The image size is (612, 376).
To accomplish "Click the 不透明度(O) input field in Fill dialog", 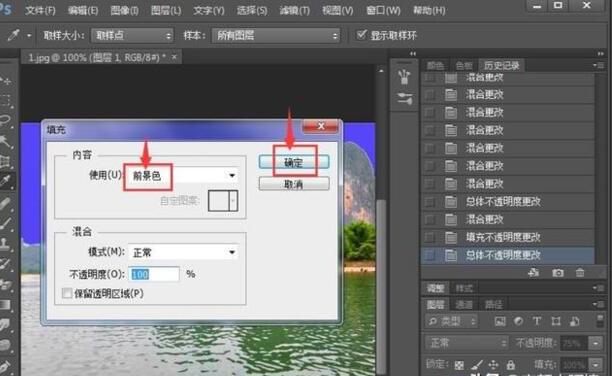I will click(154, 274).
